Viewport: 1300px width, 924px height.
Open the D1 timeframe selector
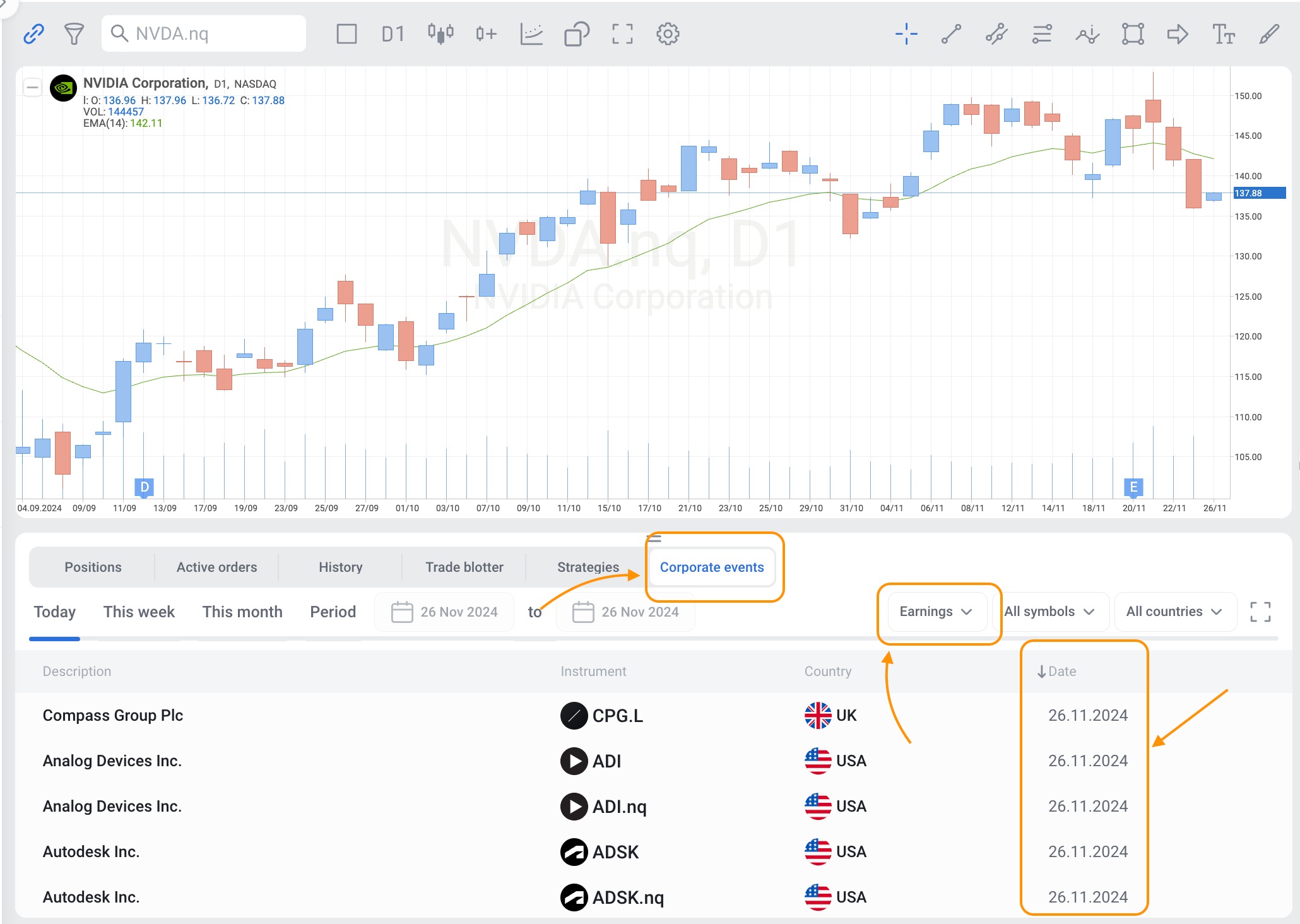(393, 33)
